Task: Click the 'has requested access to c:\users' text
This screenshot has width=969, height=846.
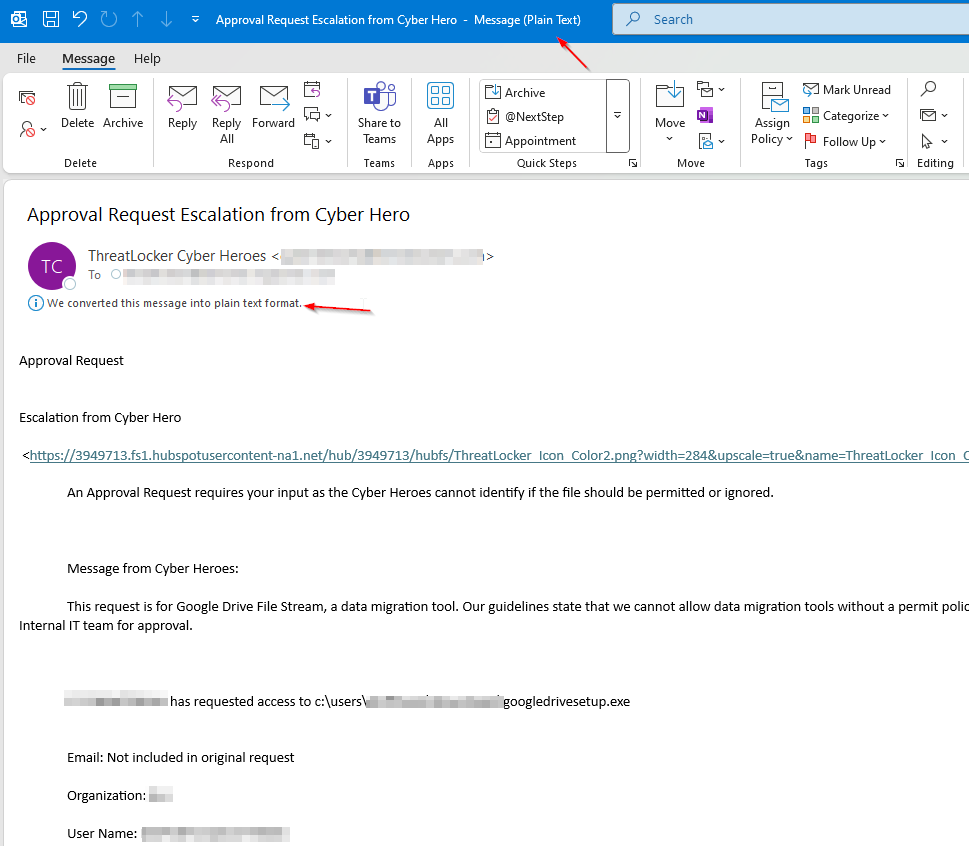Action: [268, 701]
